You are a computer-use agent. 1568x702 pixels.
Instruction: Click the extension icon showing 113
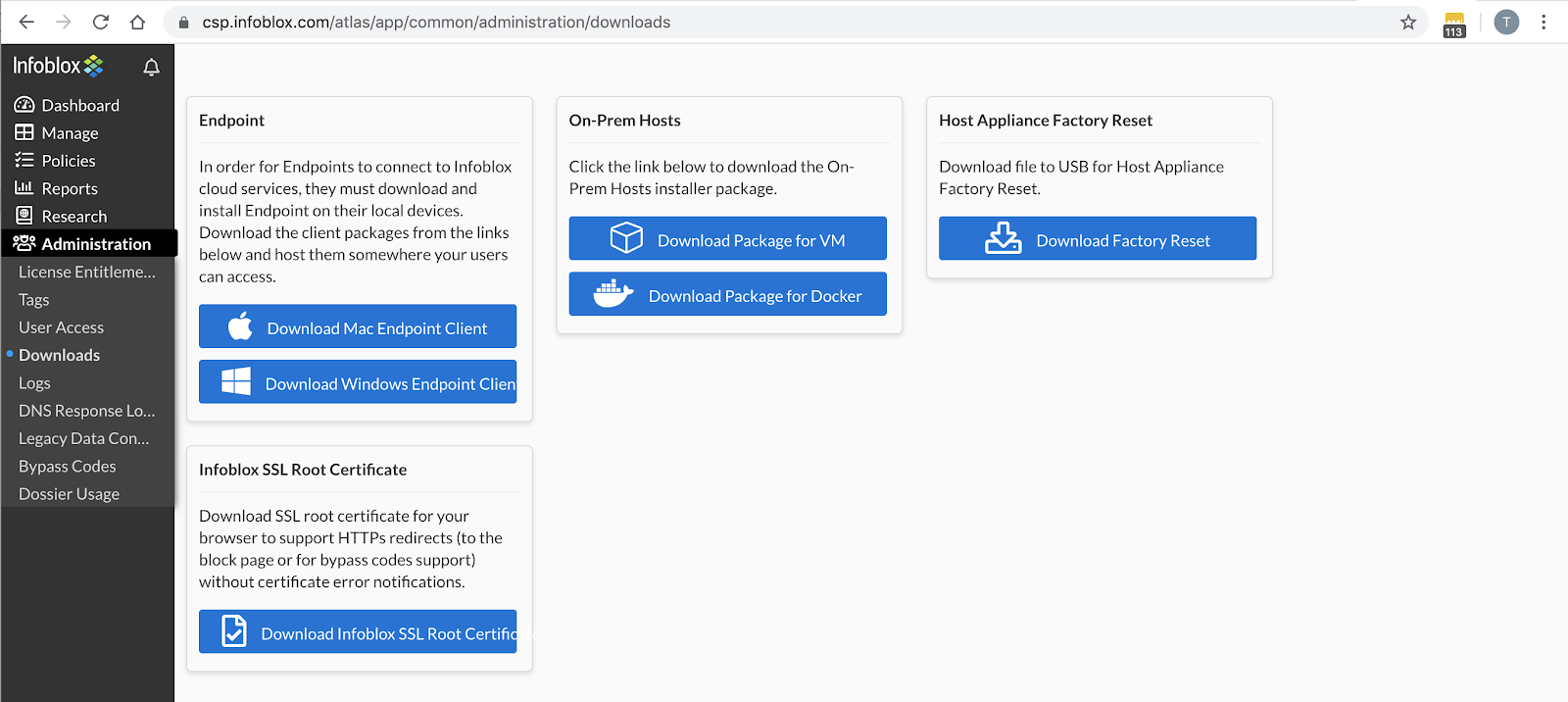[x=1454, y=25]
